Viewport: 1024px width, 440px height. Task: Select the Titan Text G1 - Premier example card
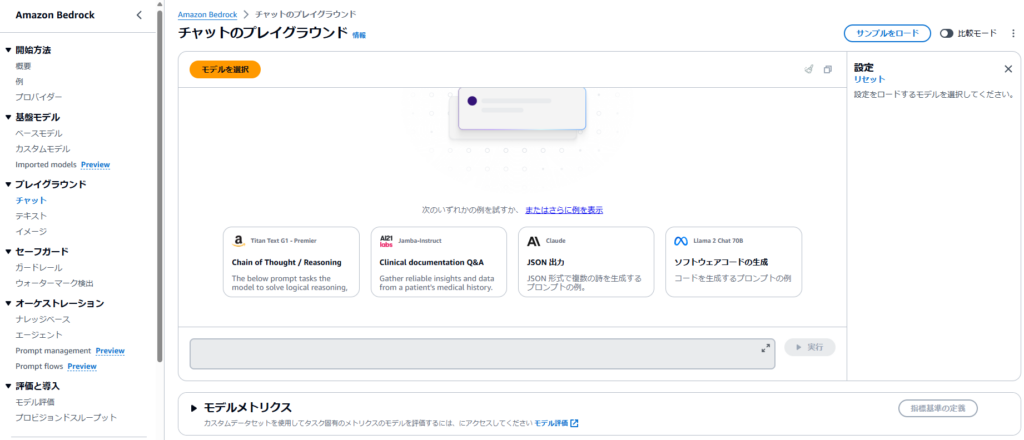point(291,261)
